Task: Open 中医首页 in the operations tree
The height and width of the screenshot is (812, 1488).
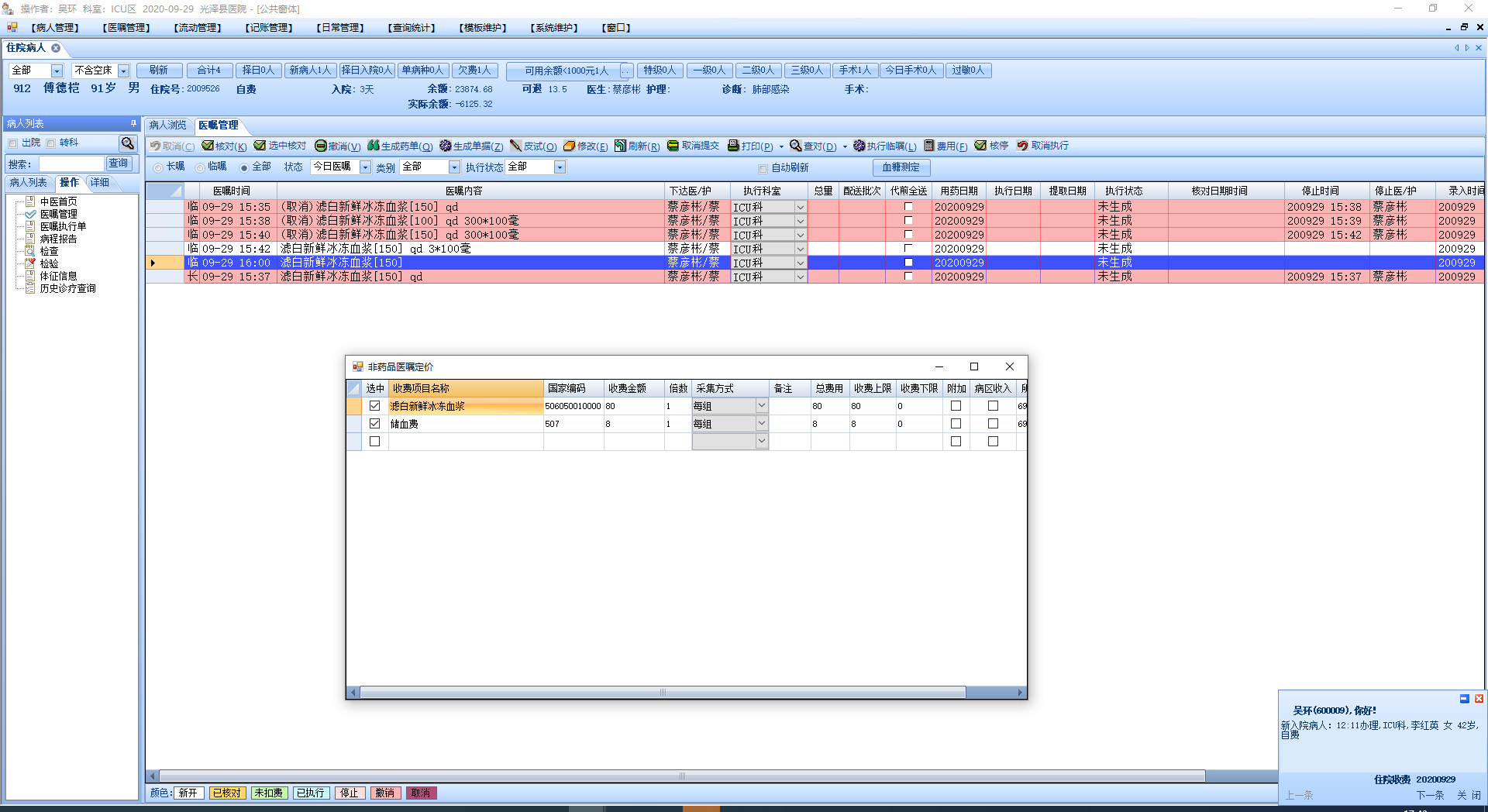Action: (59, 201)
